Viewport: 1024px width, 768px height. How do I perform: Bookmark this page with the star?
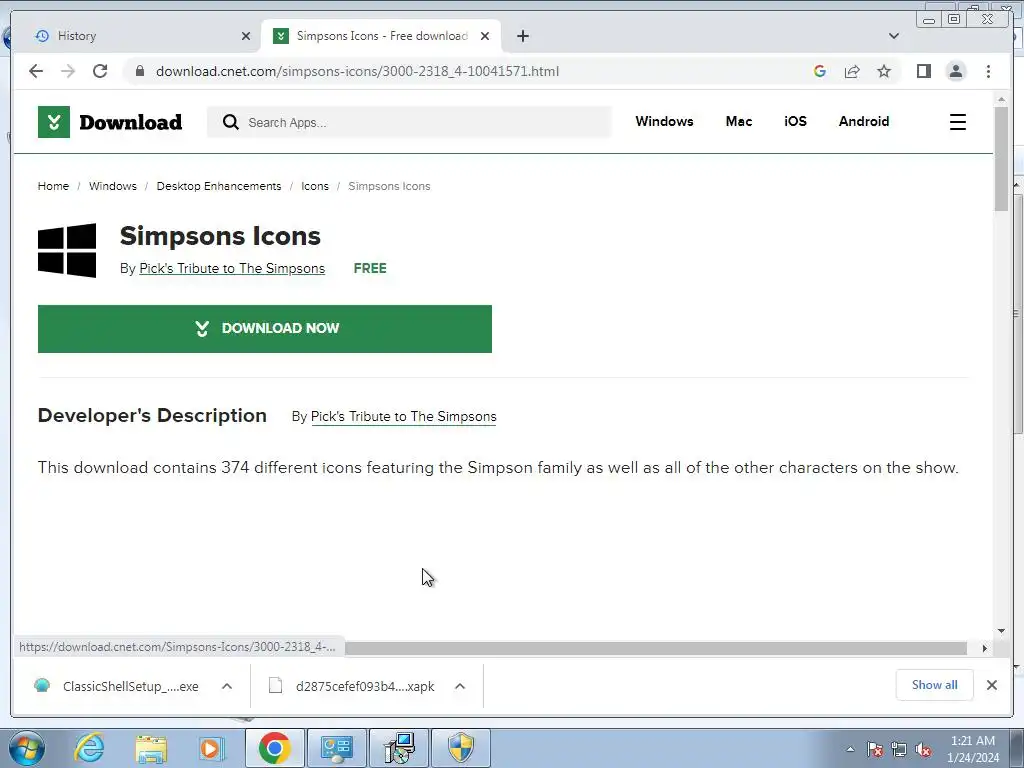[884, 71]
